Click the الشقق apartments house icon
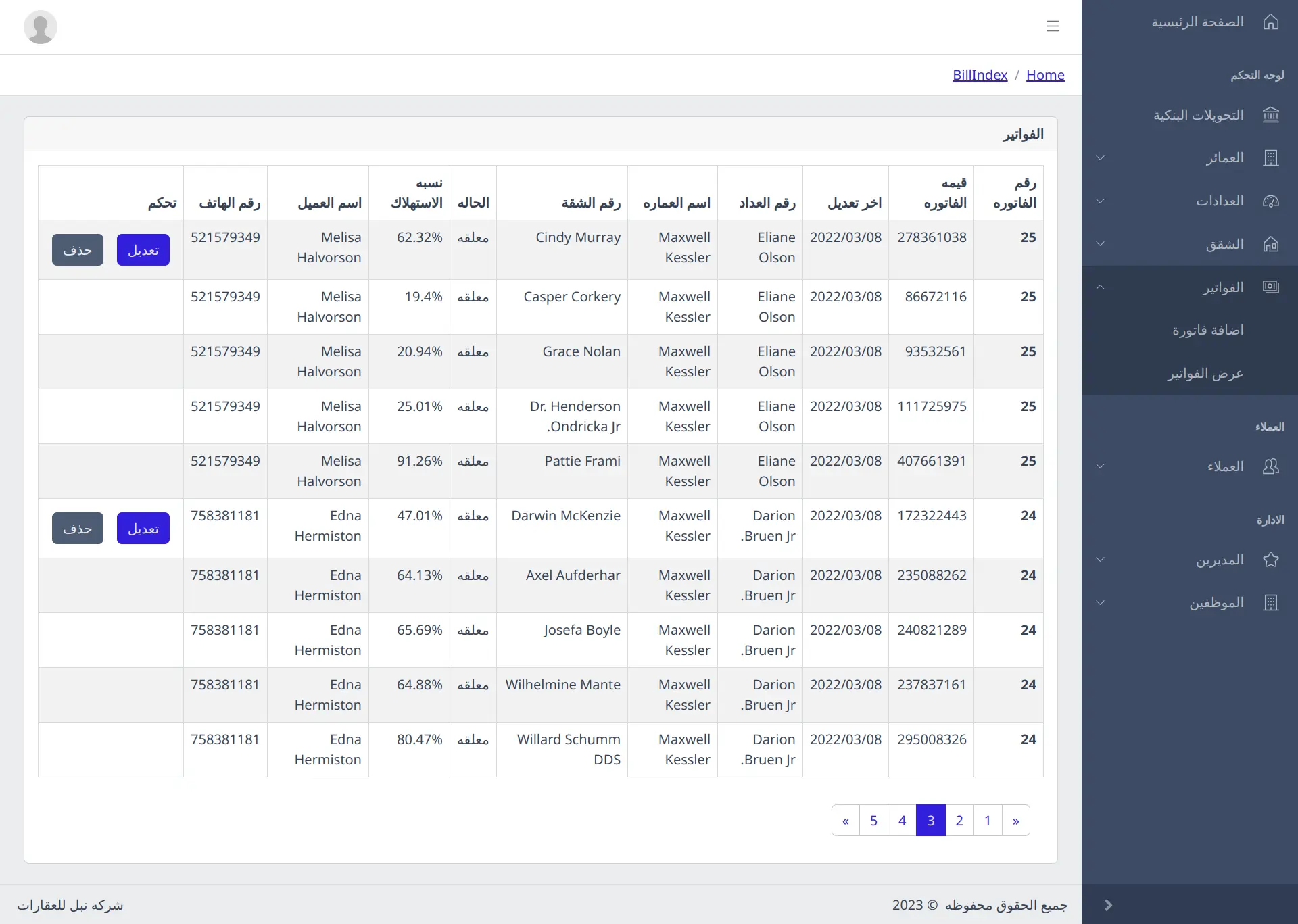The image size is (1298, 924). click(x=1271, y=244)
